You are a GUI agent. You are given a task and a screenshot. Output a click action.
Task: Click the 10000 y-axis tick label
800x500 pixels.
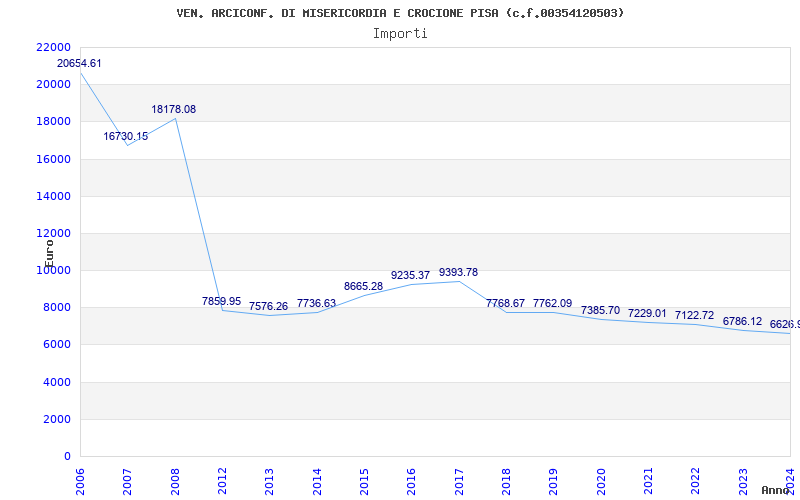pyautogui.click(x=54, y=270)
